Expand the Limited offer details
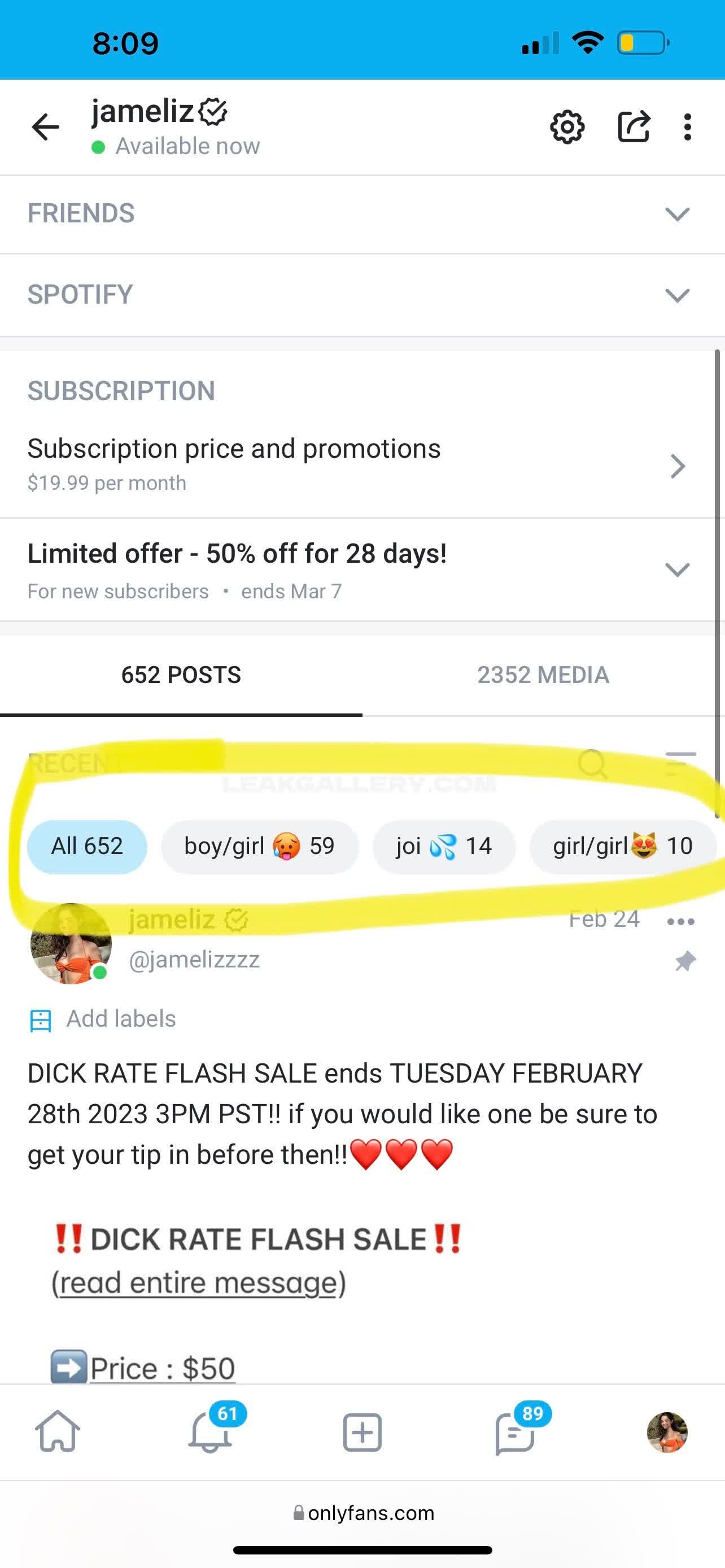This screenshot has height=1568, width=725. click(x=677, y=570)
